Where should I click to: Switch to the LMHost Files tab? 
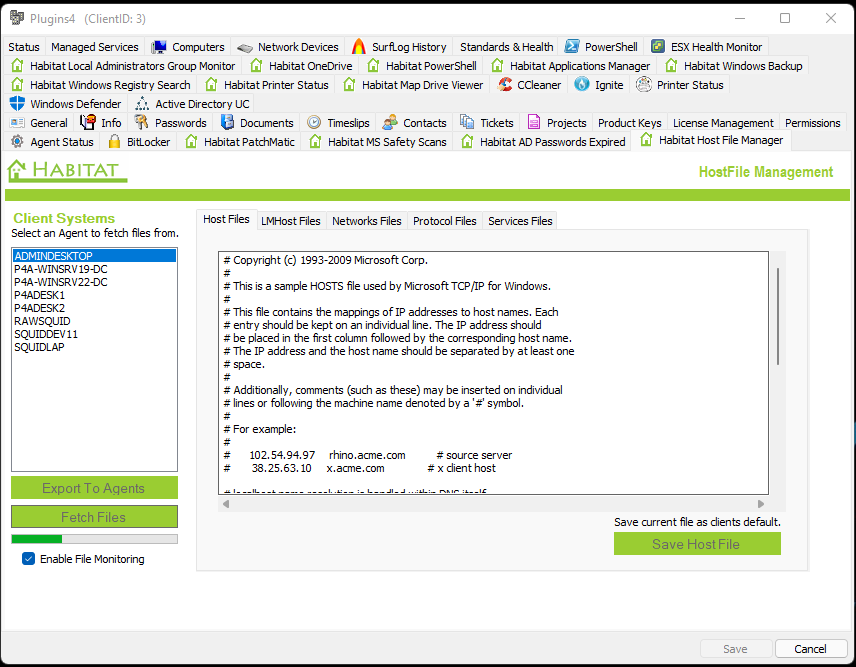pos(290,221)
